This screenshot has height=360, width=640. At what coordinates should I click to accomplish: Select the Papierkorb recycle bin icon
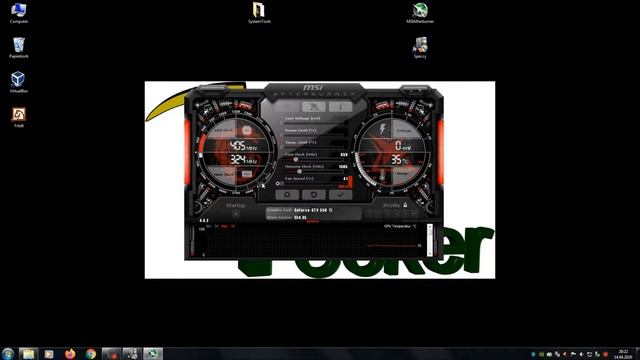point(18,48)
